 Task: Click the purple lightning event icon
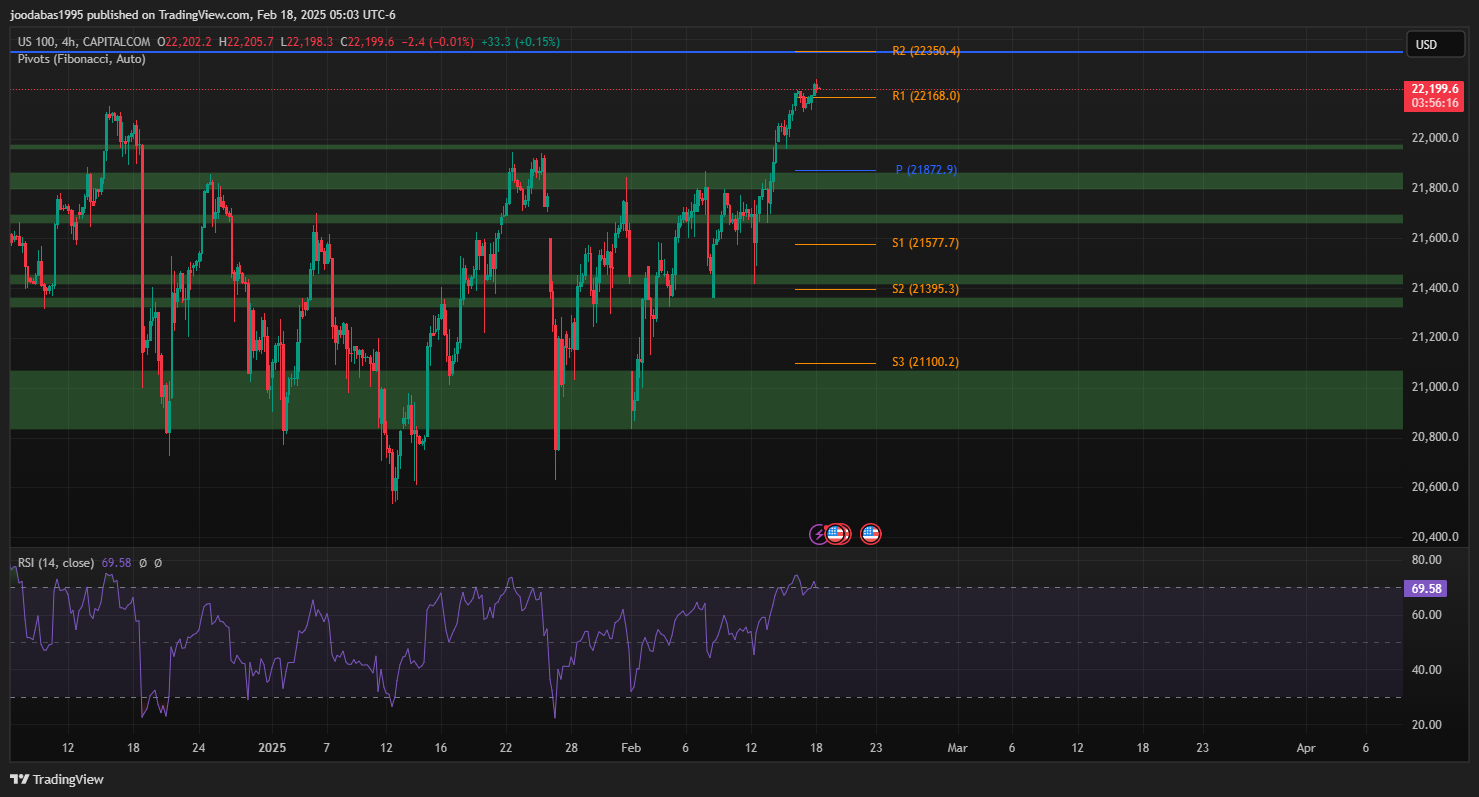[x=819, y=534]
